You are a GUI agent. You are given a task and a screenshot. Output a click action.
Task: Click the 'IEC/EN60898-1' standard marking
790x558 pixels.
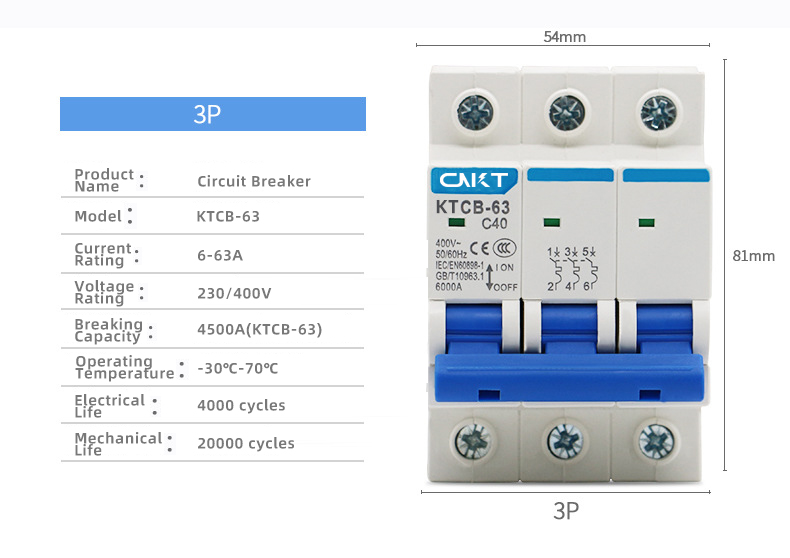459,265
